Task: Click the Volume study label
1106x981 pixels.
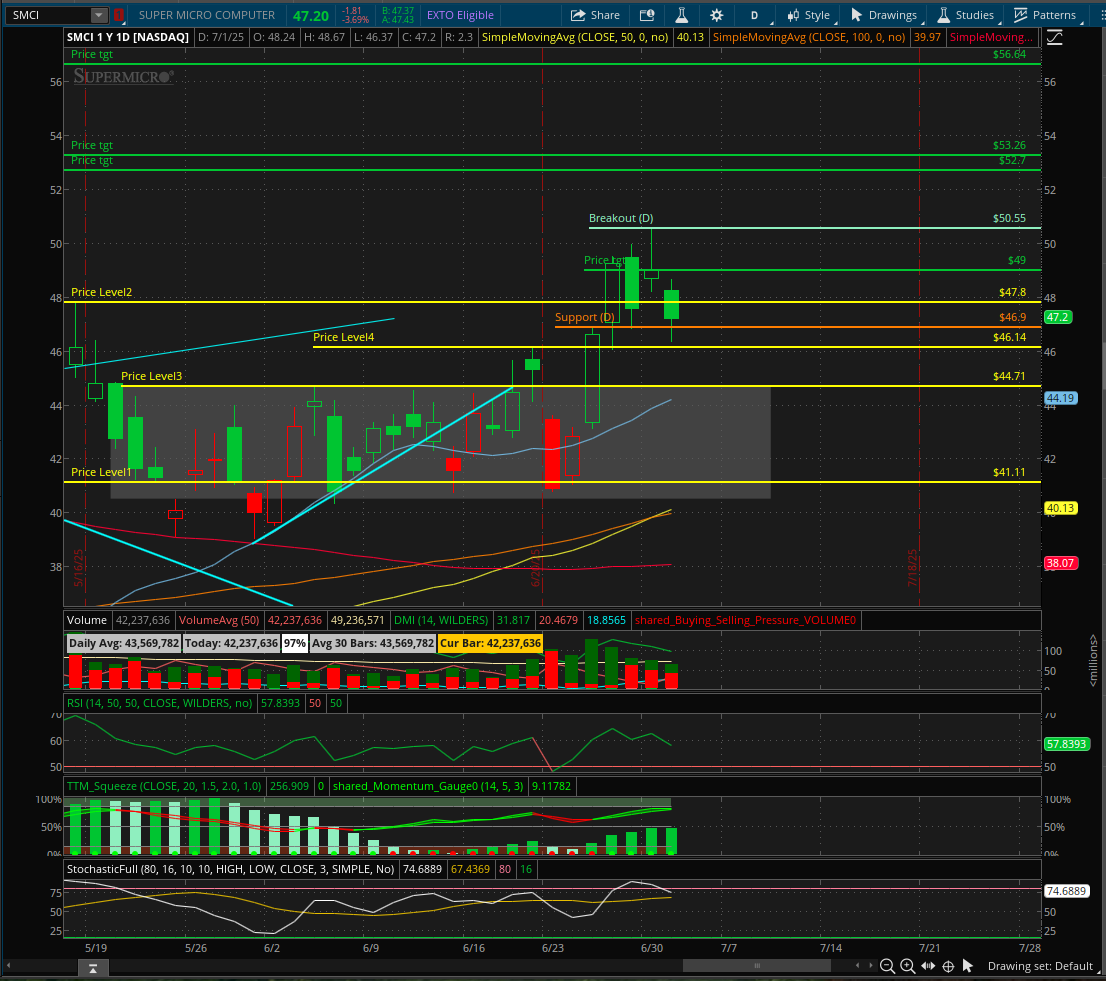Action: (87, 621)
